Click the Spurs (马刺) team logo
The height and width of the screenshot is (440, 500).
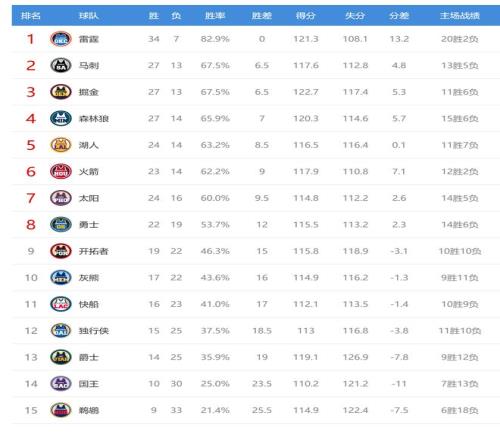(x=61, y=65)
